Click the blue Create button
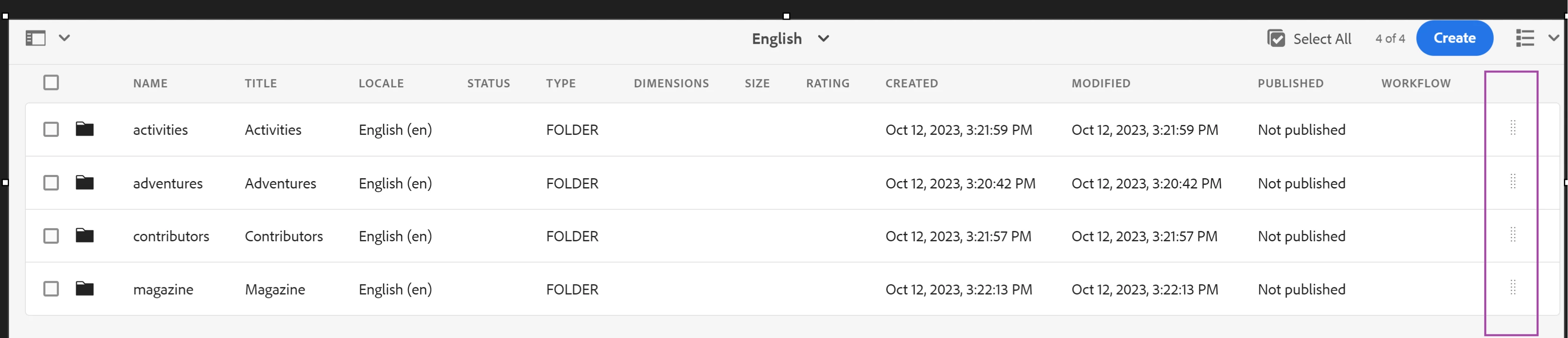 pyautogui.click(x=1454, y=39)
